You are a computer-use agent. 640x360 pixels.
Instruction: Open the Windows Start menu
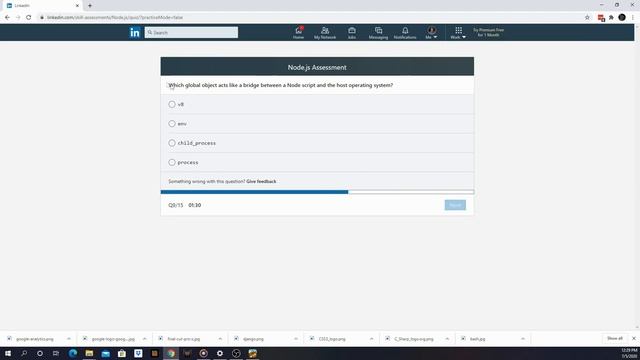[8, 353]
